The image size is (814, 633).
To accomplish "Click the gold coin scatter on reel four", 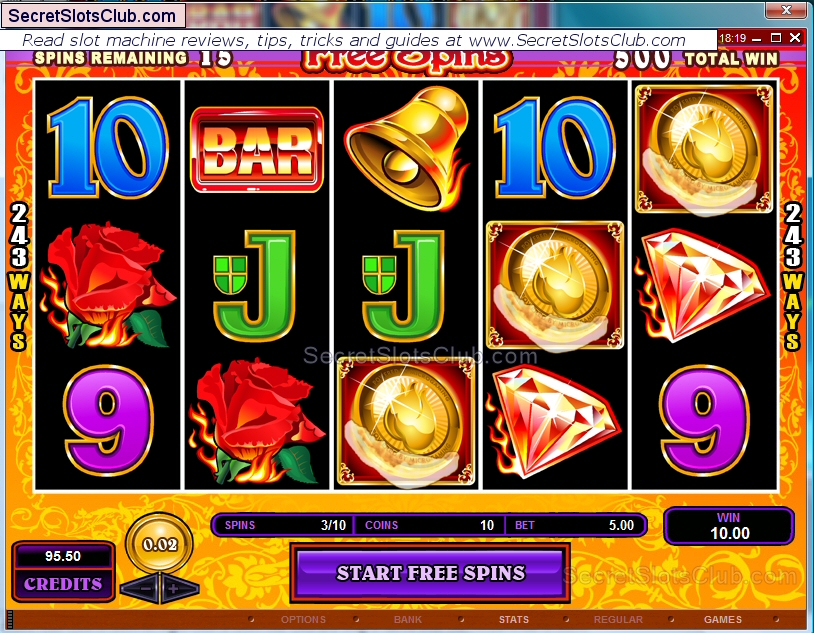I will 555,285.
